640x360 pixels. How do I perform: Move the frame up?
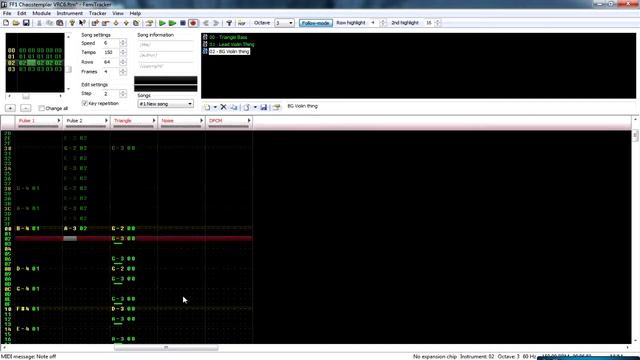pyautogui.click(x=126, y=23)
